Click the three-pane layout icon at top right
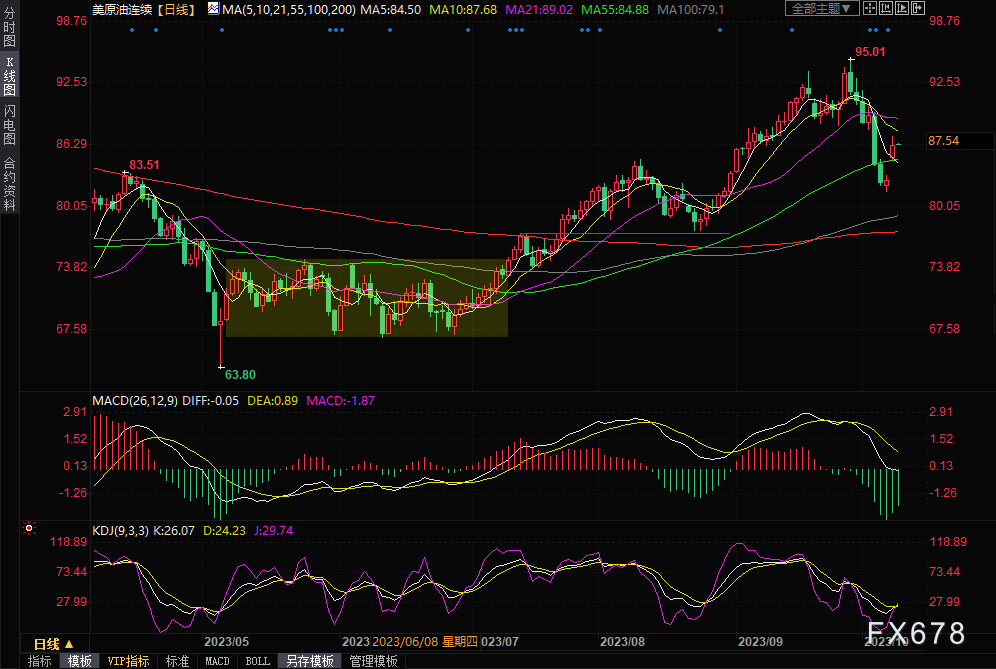 [902, 8]
